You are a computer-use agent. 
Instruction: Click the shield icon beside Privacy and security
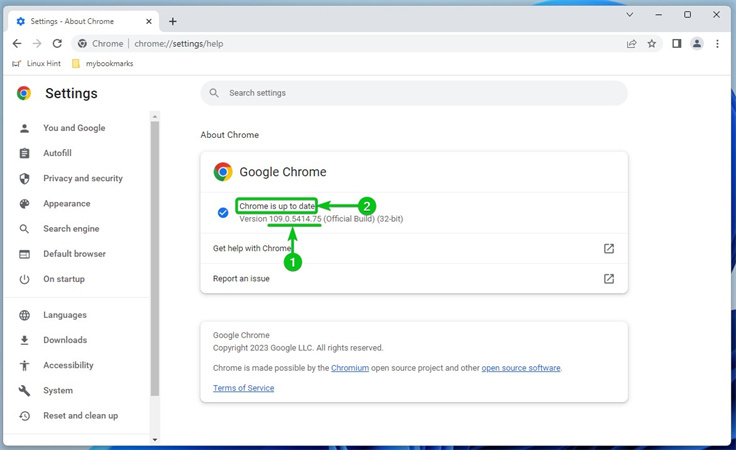[24, 178]
